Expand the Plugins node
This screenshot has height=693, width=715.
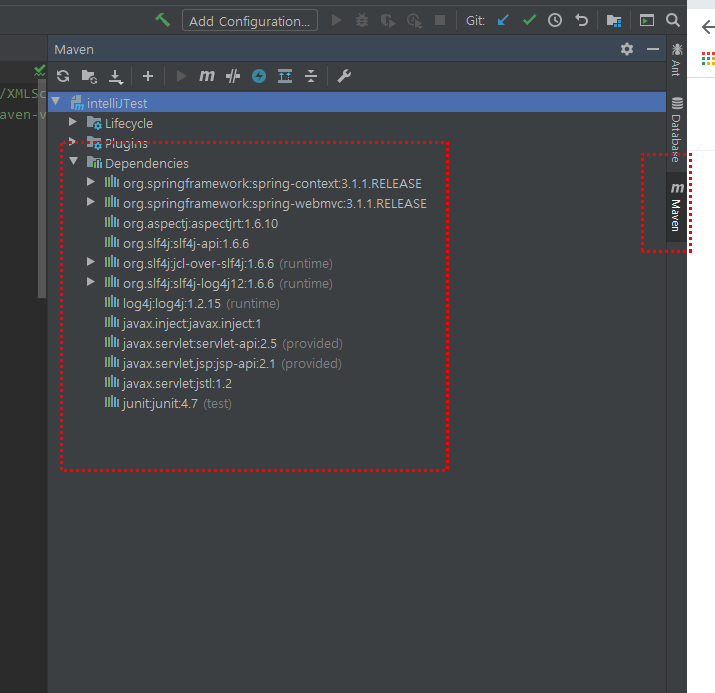72,140
